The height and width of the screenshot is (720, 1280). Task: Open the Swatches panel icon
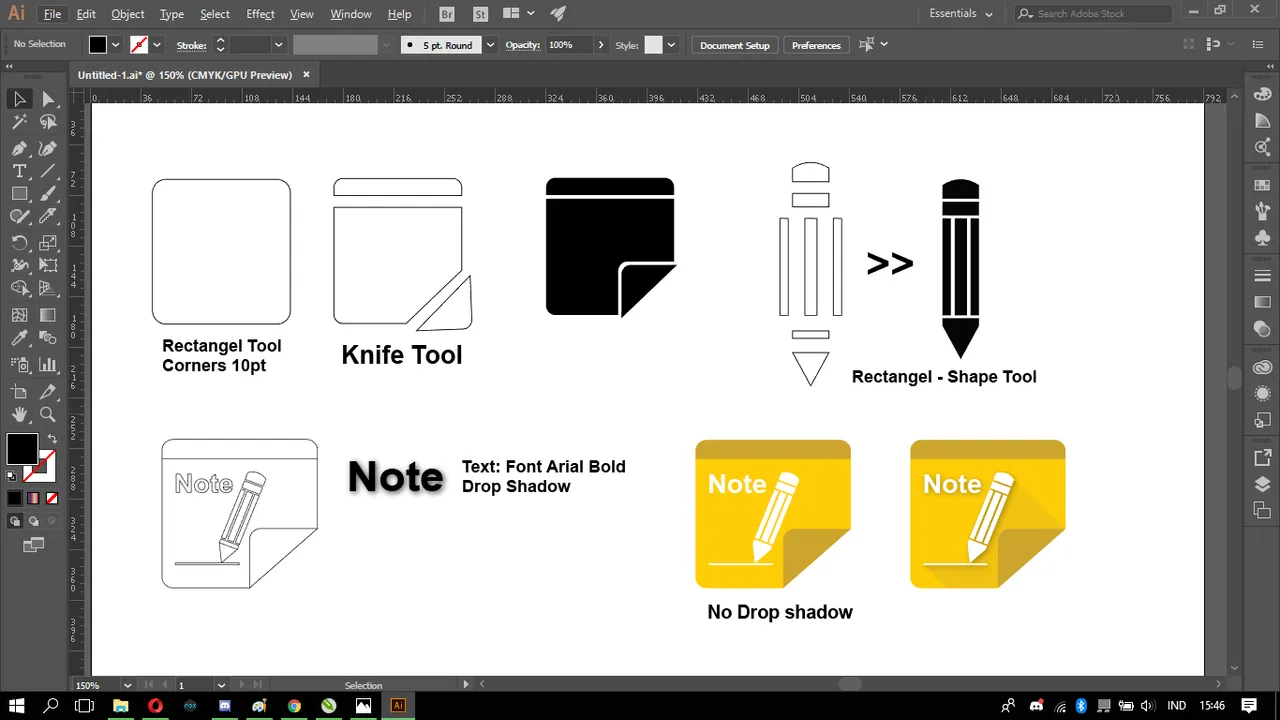point(1262,186)
